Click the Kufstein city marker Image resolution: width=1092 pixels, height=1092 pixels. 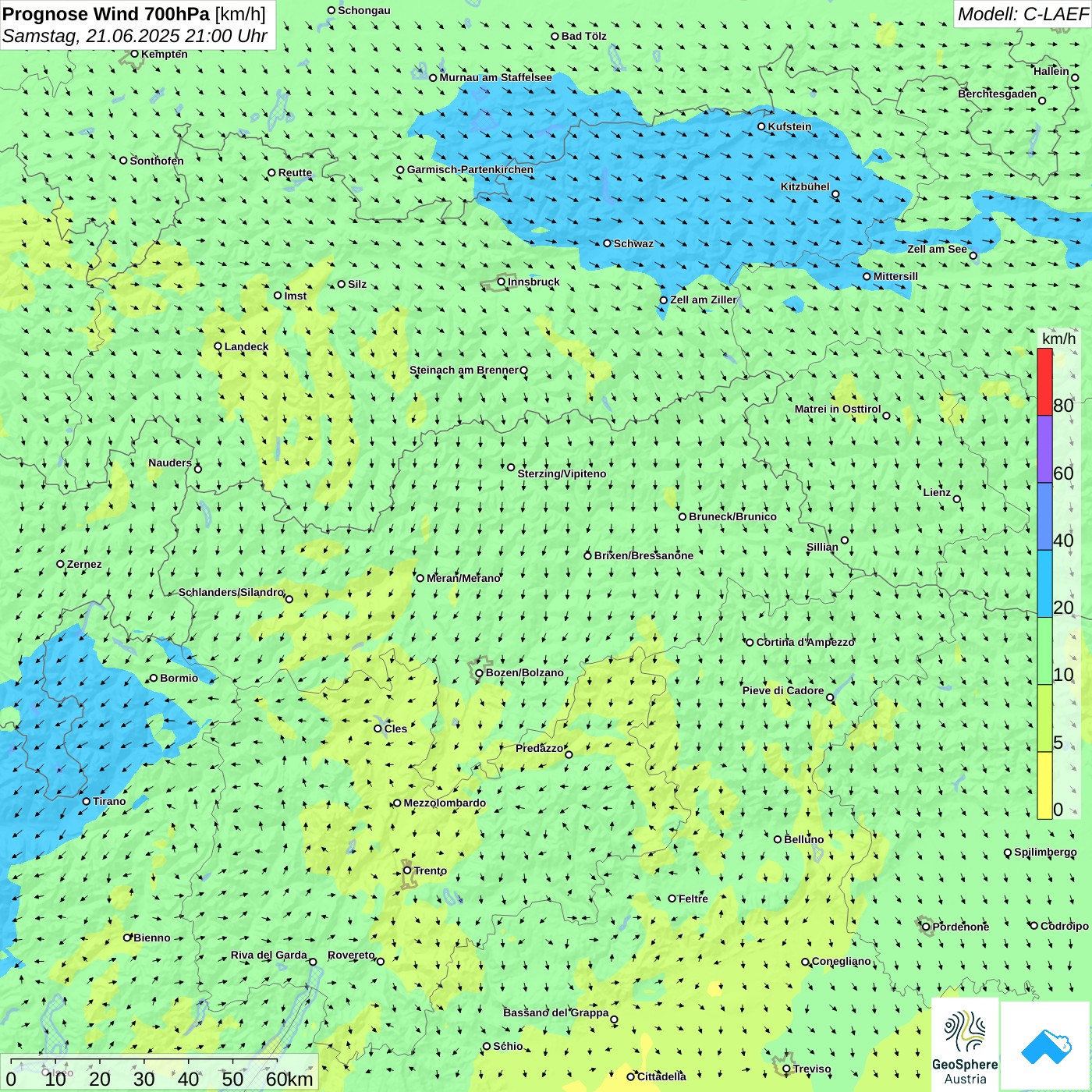762,126
